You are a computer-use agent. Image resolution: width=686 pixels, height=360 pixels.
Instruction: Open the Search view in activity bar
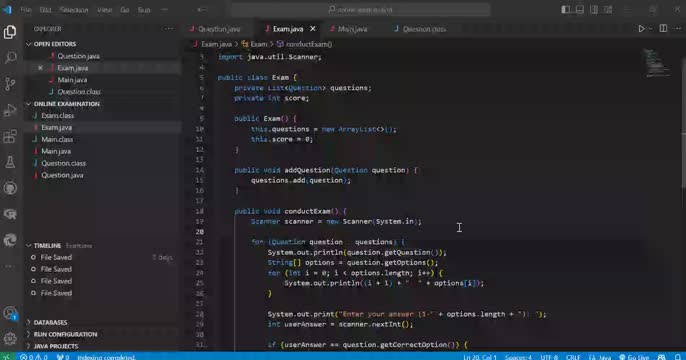coord(10,57)
